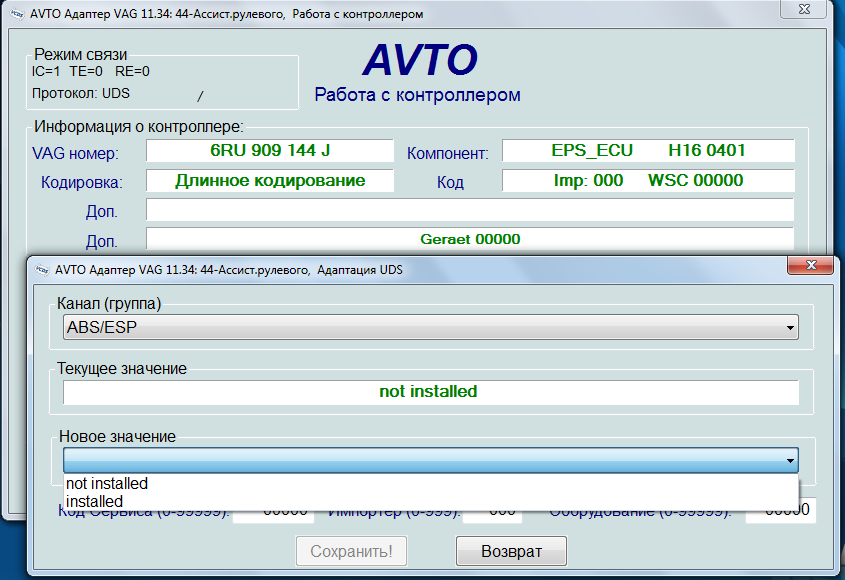Click the empty first Доп. field
Screen dimensions: 845x580
470,210
